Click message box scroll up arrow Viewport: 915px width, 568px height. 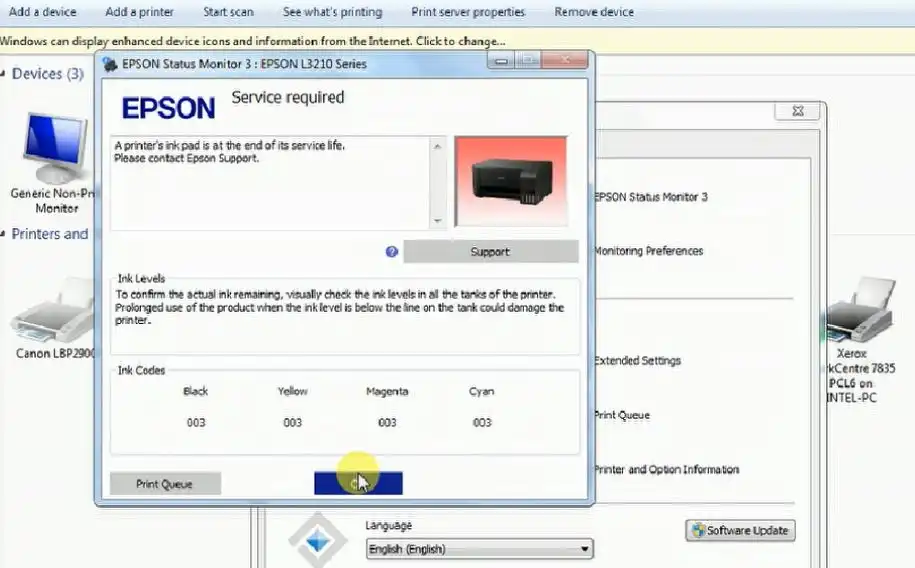(438, 147)
